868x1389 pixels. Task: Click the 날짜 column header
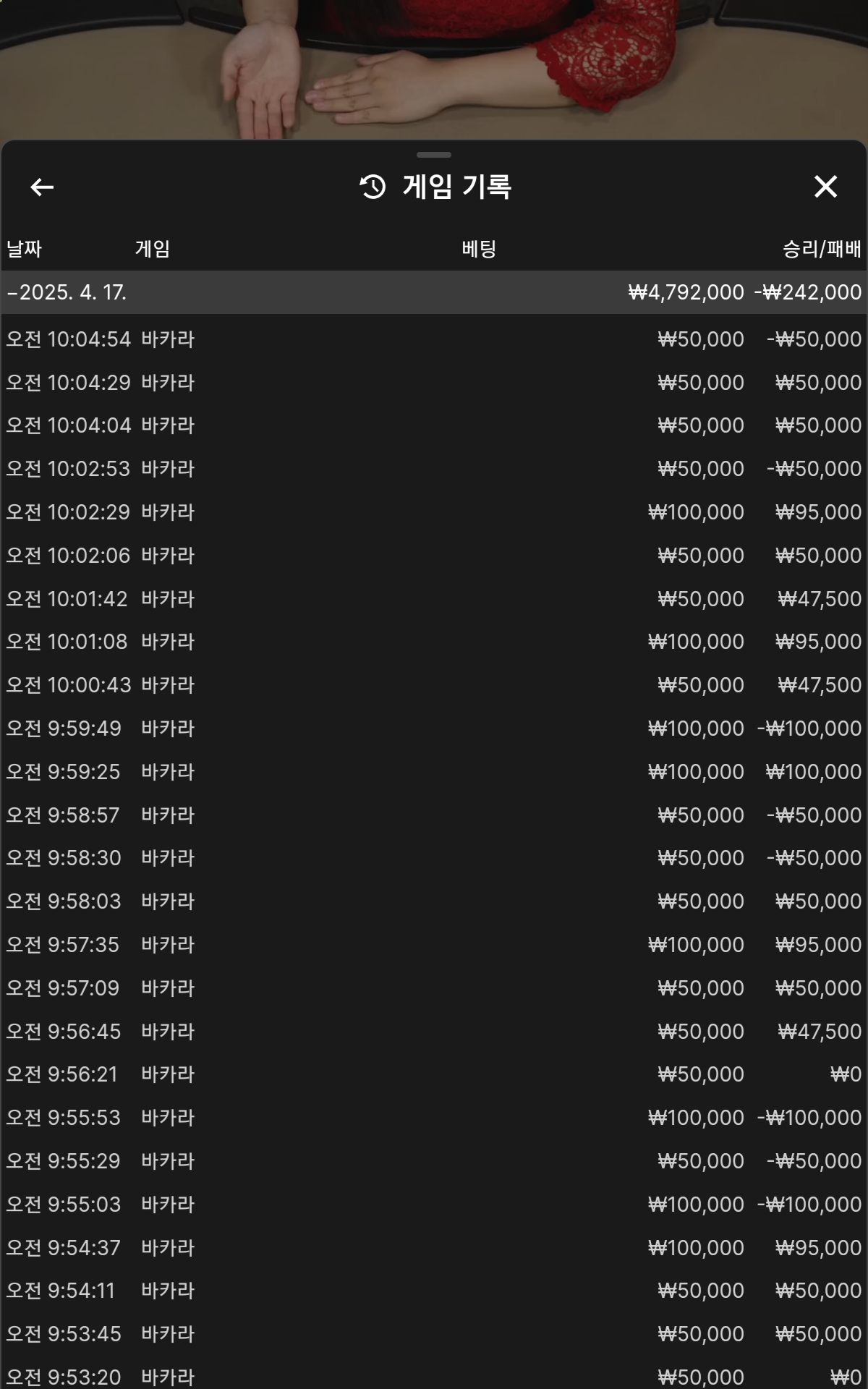point(24,249)
